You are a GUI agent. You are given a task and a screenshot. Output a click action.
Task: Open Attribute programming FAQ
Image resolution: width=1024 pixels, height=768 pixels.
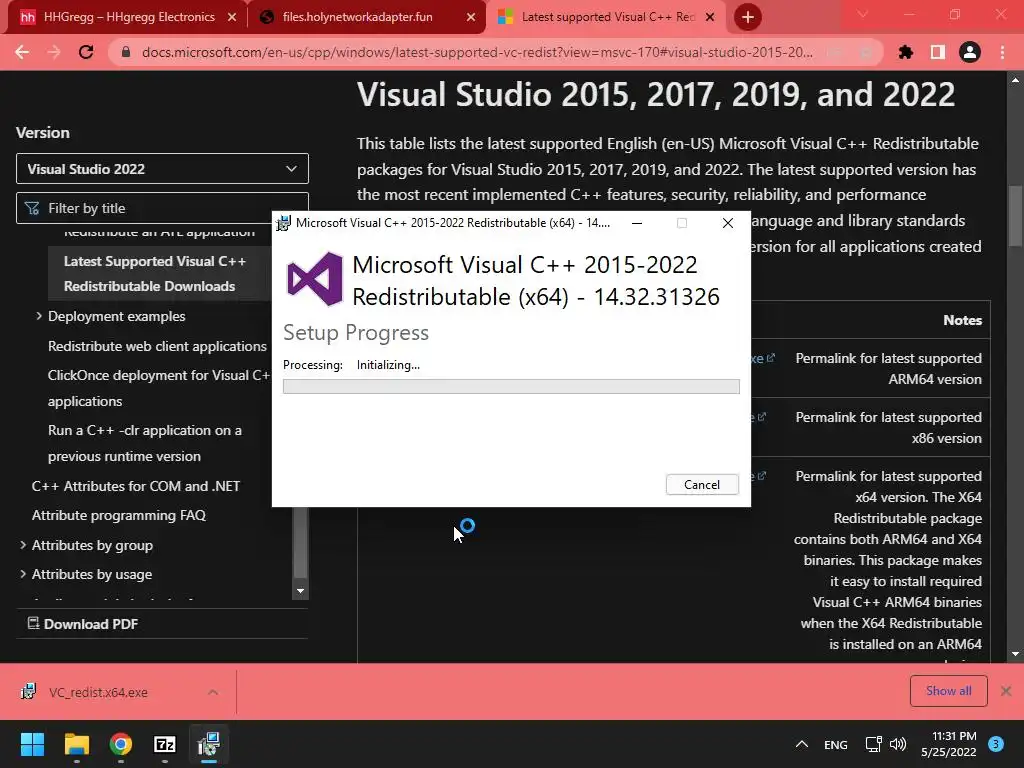[119, 515]
